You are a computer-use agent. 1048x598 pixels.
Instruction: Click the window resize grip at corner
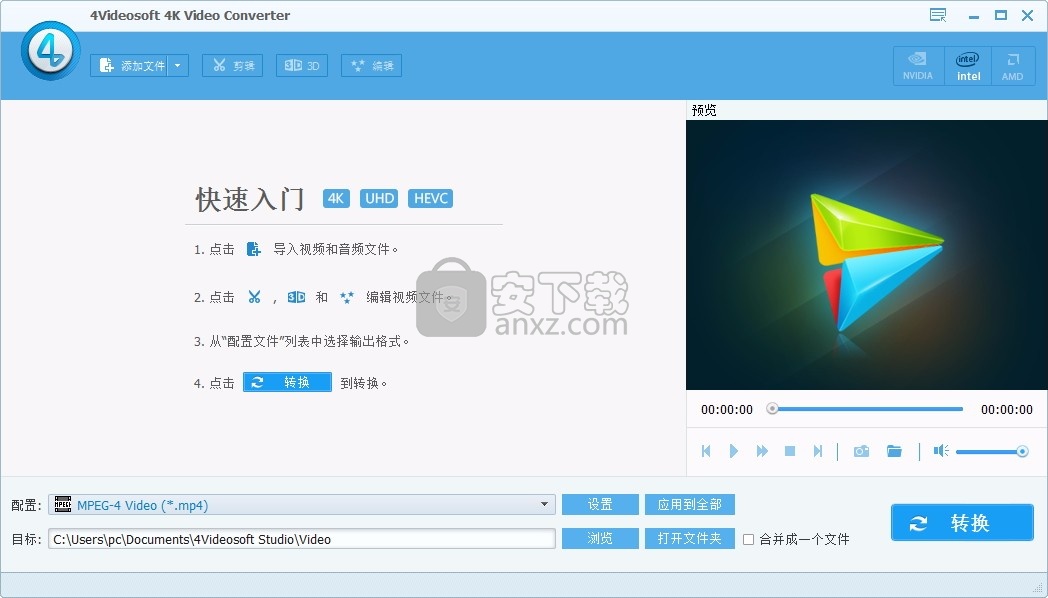[1038, 588]
